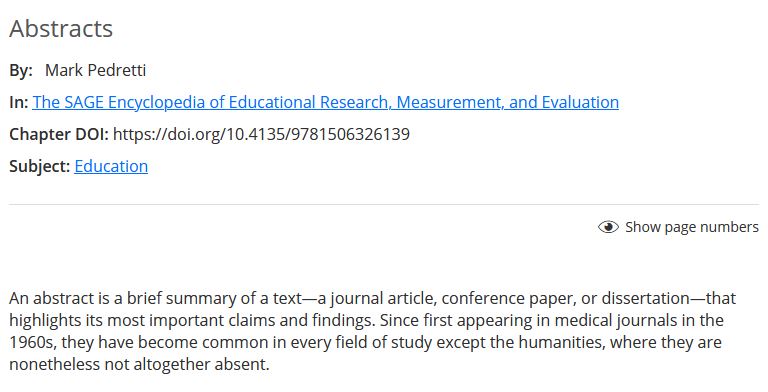The image size is (768, 392).
Task: Click the bold By: label
Action: tap(21, 71)
